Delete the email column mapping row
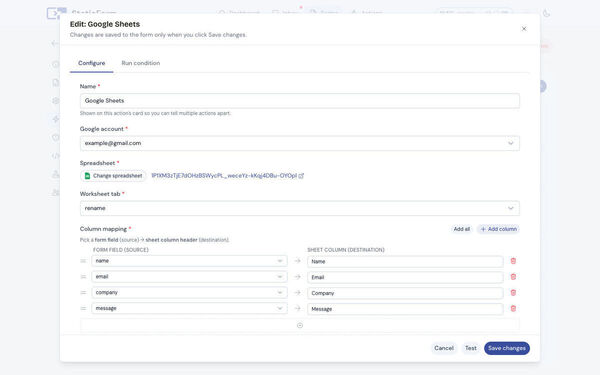Screen dimensions: 600x375 click(x=513, y=277)
